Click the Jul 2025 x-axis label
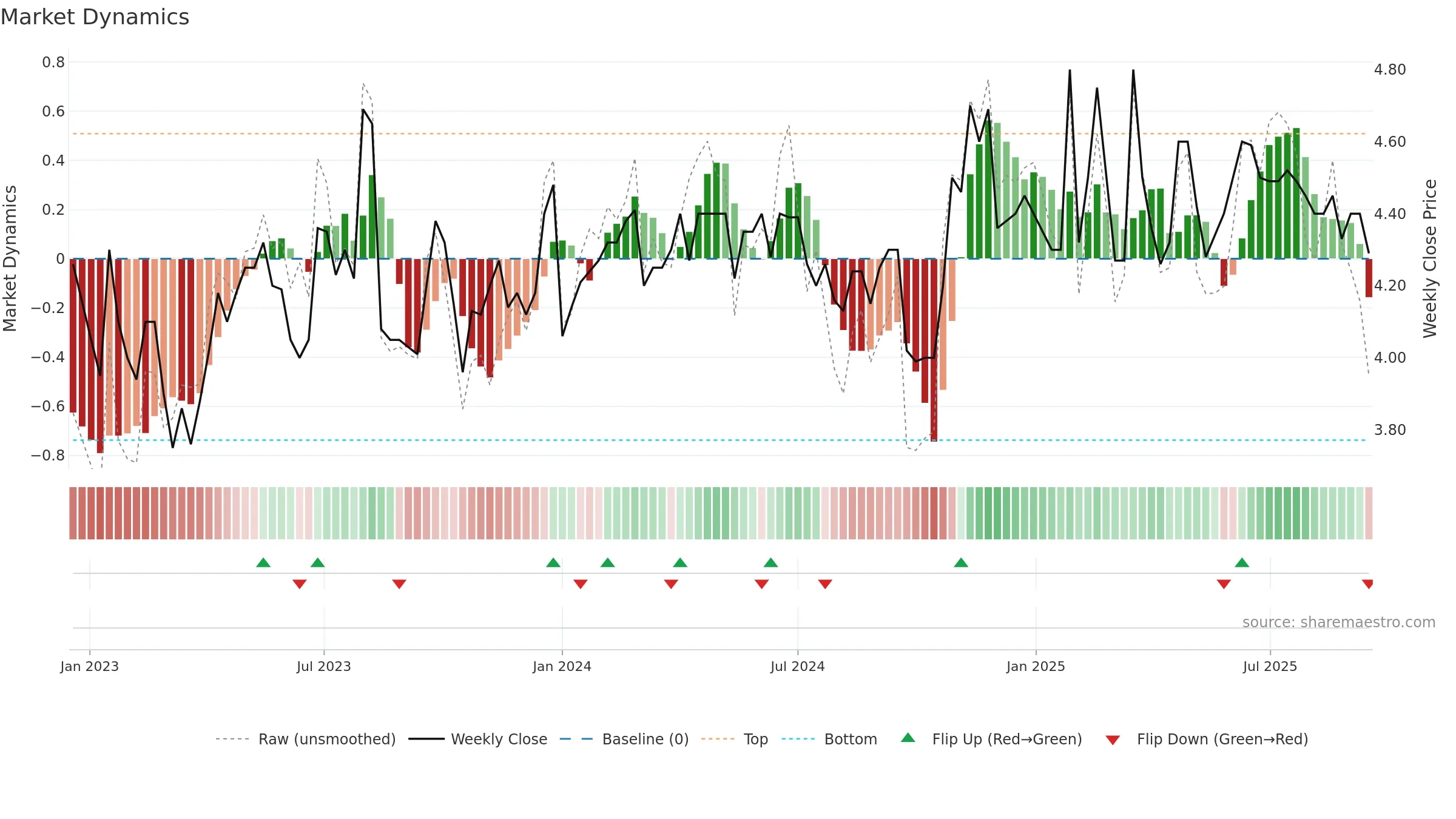This screenshot has width=1456, height=819. (1270, 666)
